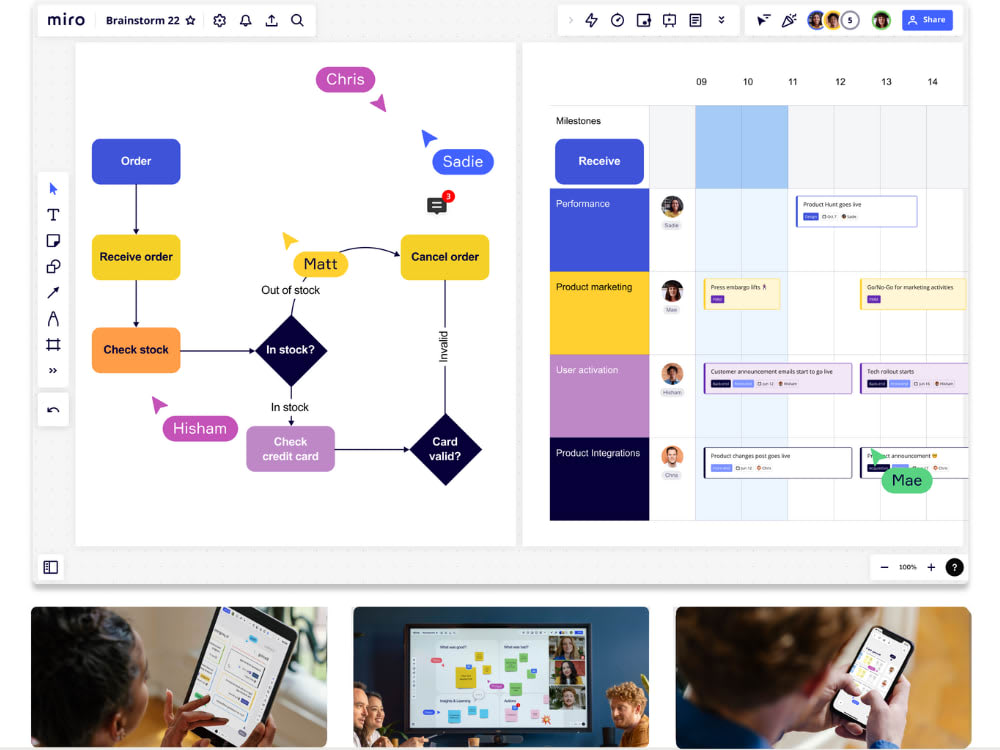
Task: Select the Text tool
Action: point(53,213)
